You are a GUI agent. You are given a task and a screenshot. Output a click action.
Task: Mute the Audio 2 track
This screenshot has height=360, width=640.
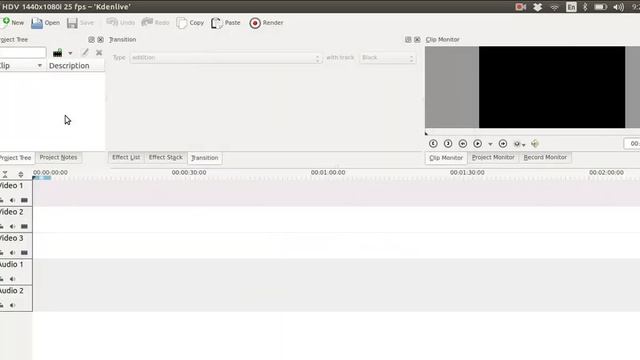tap(13, 305)
